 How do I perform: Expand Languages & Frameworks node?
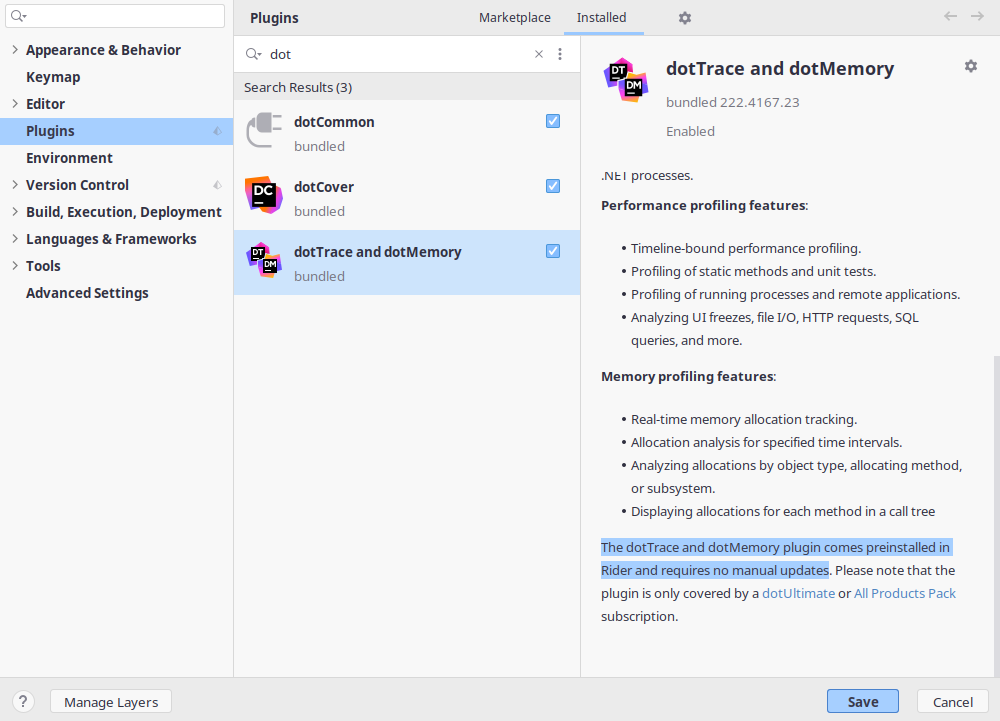(x=15, y=239)
